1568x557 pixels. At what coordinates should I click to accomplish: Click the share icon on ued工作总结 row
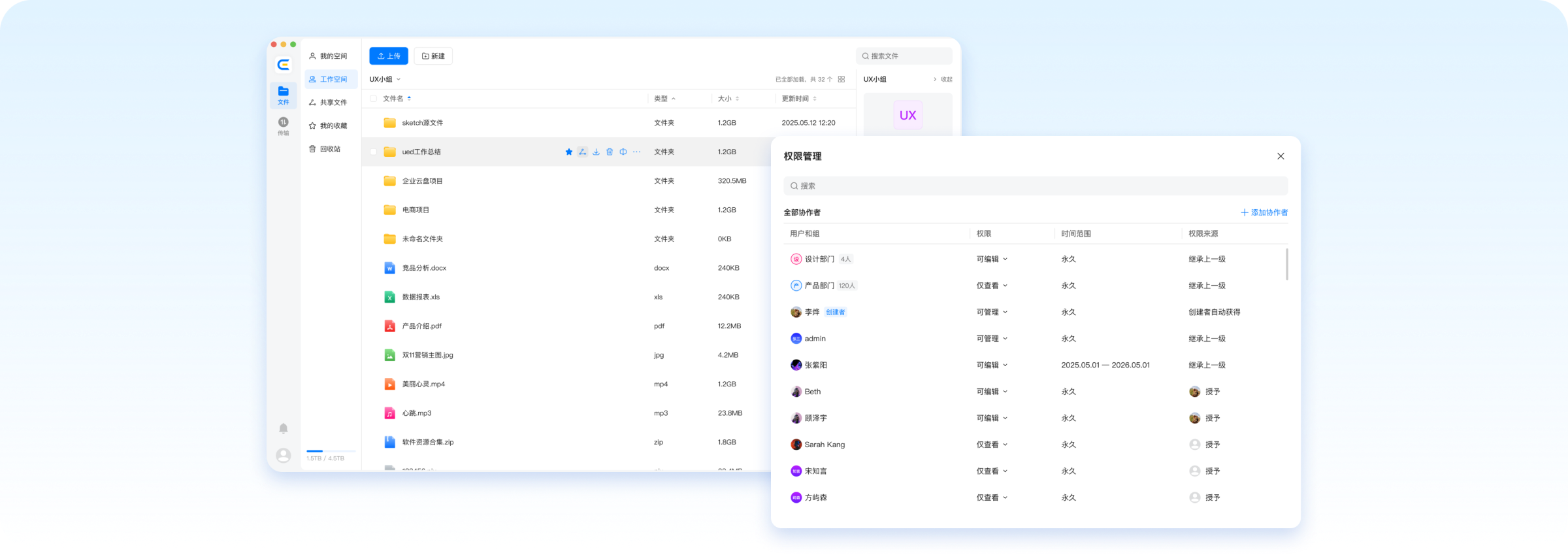pos(582,152)
